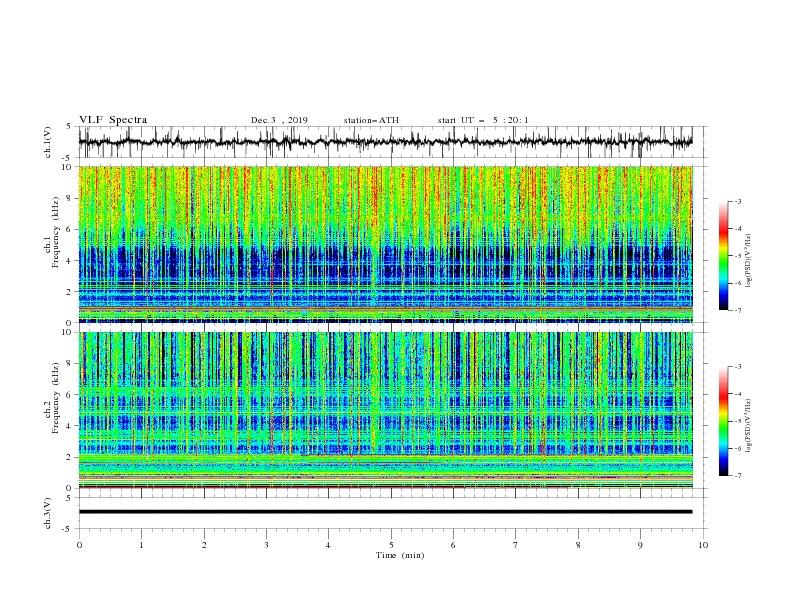The height and width of the screenshot is (612, 792).
Task: Select the "start UT = 5 :20: 1" text
Action: (x=483, y=120)
